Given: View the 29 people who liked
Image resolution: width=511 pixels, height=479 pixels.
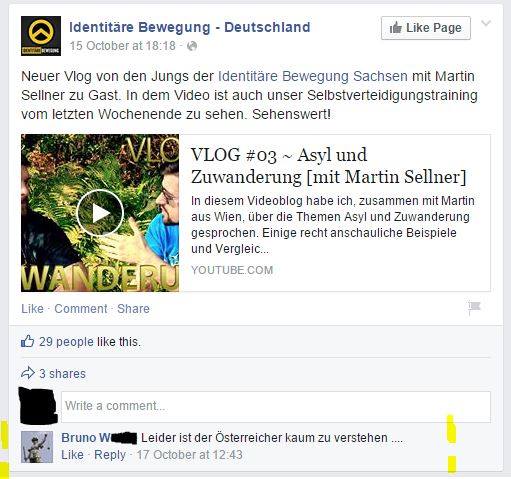Looking at the screenshot, I should click(66, 342).
